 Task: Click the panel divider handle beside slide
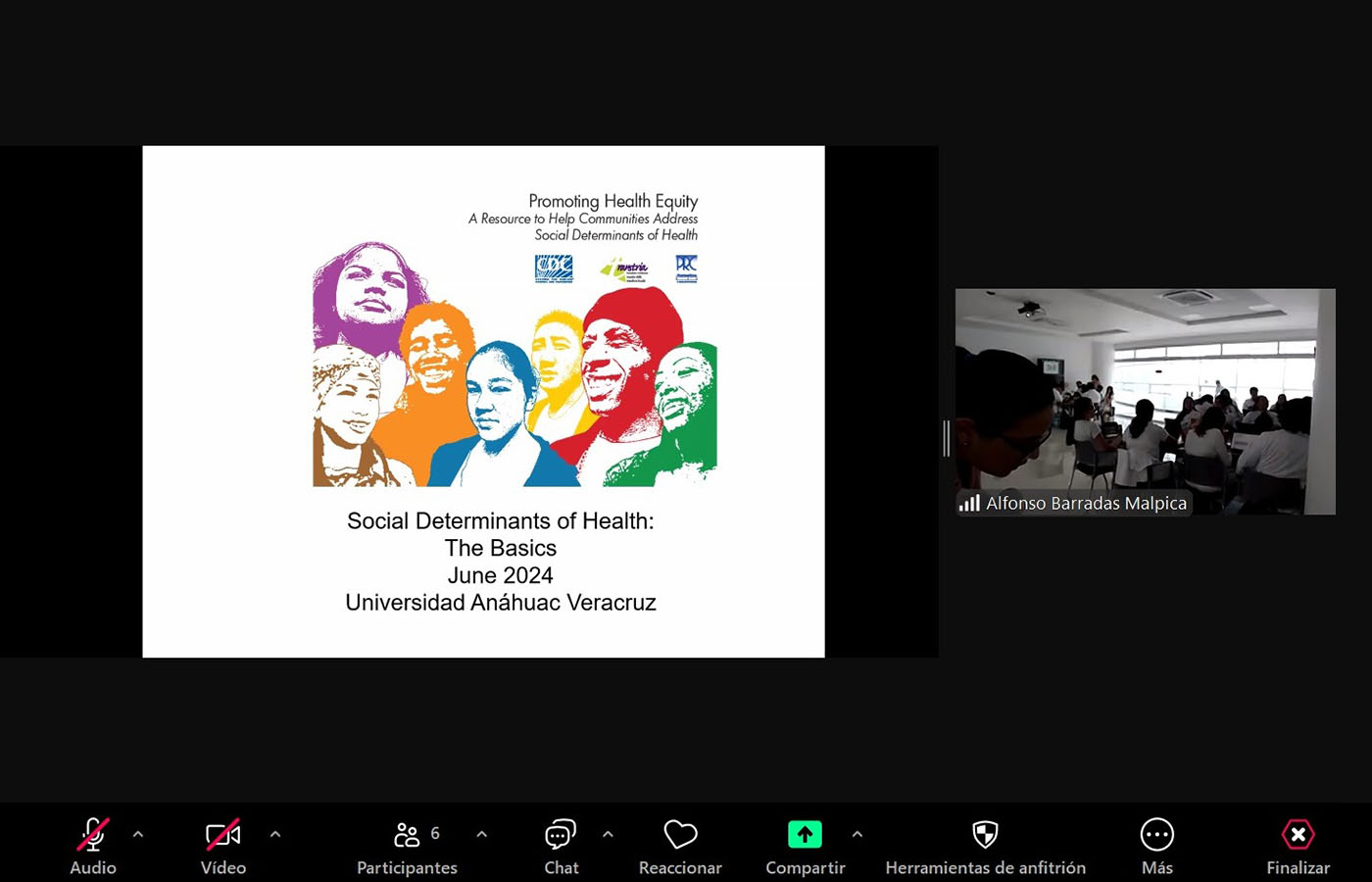pyautogui.click(x=947, y=438)
